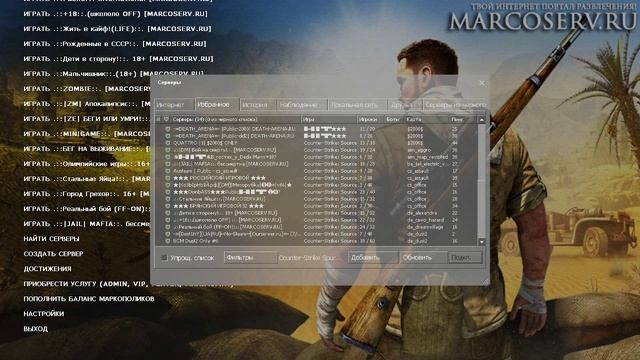Click НАЙТИ СЕРВЕРЫ in main menu
This screenshot has width=640, height=360.
[51, 239]
